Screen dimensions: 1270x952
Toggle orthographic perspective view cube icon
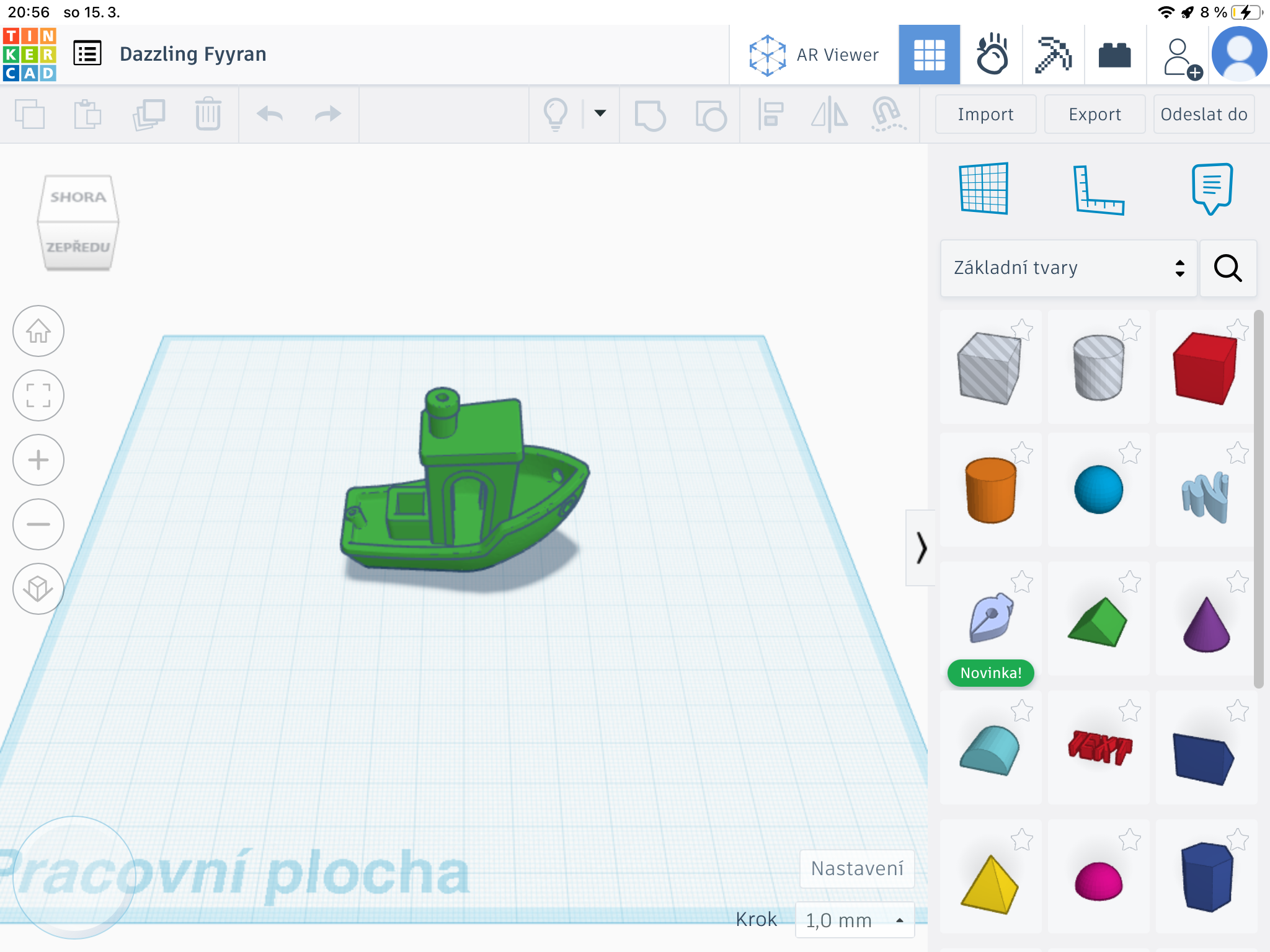coord(38,589)
